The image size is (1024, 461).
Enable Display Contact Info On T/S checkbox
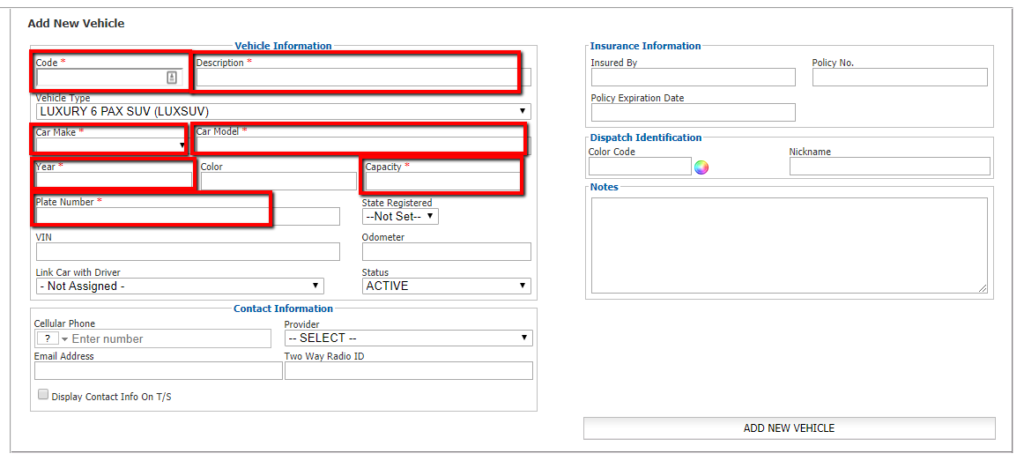point(43,394)
